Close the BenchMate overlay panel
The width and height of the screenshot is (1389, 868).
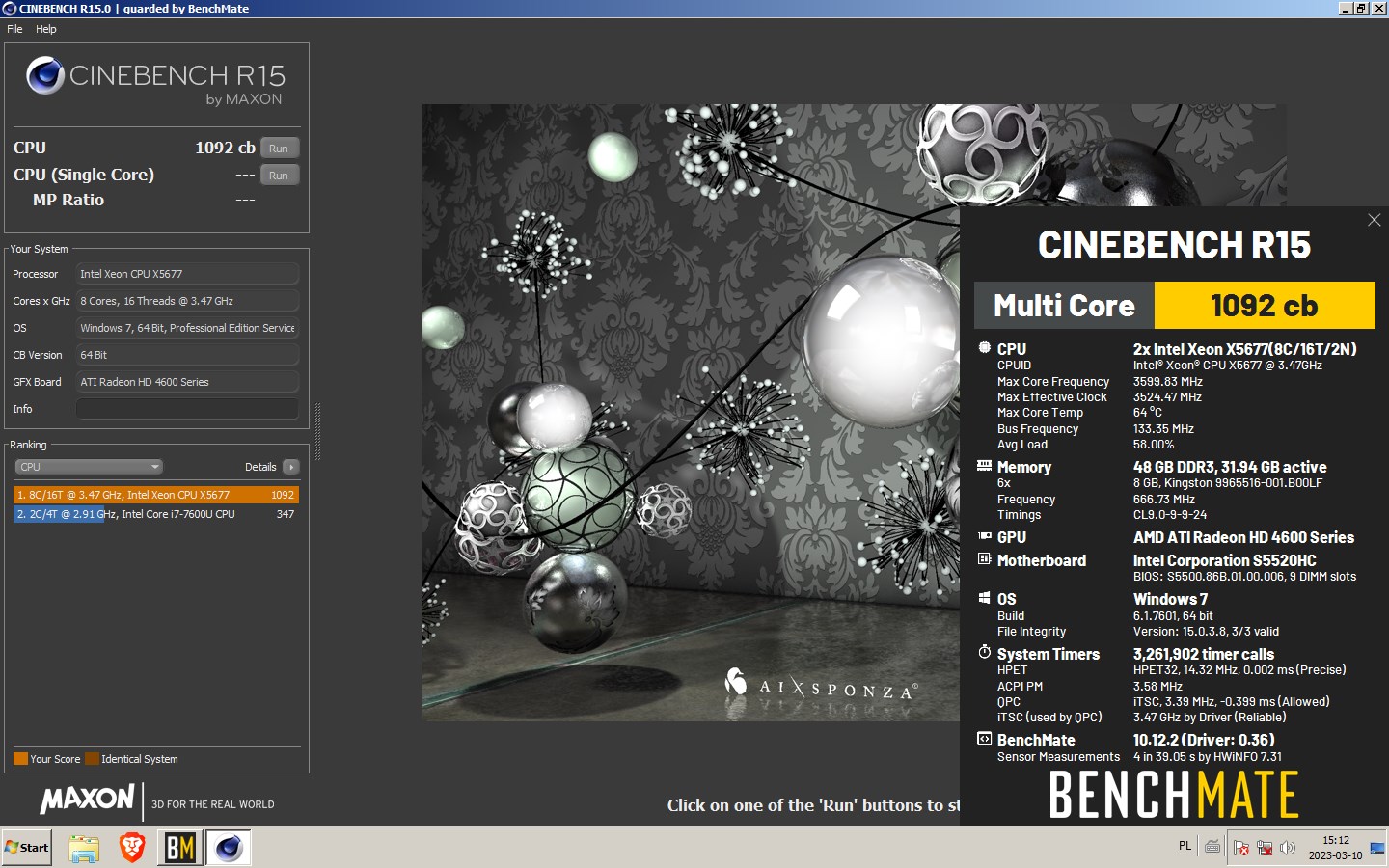click(x=1375, y=220)
